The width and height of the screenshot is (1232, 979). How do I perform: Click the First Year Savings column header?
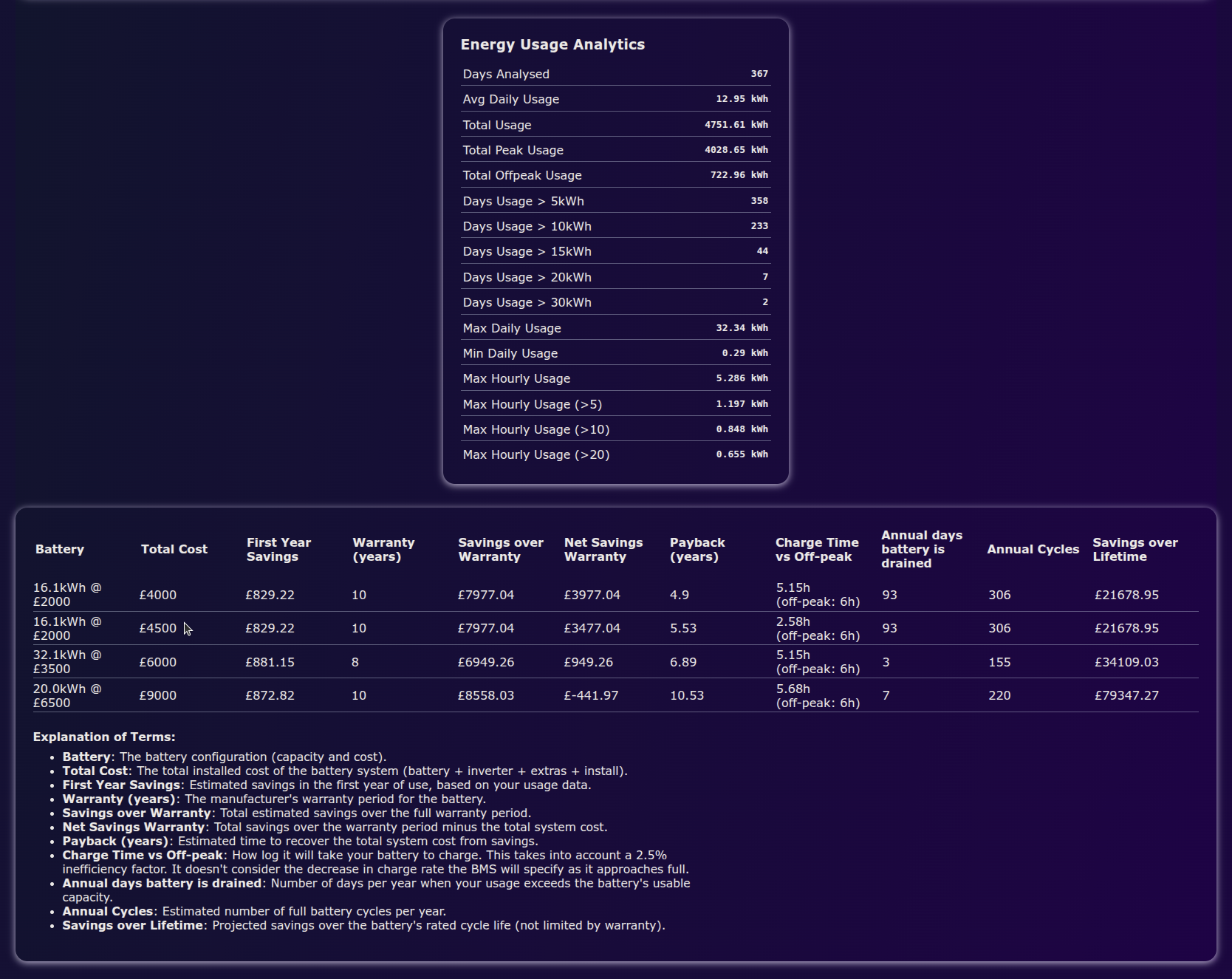(278, 550)
